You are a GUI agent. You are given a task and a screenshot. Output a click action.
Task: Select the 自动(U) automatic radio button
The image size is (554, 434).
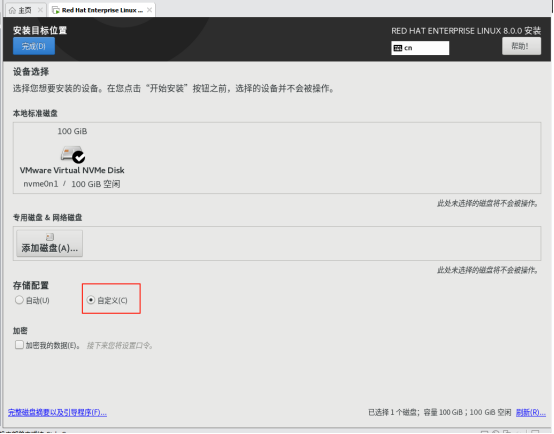coord(19,300)
